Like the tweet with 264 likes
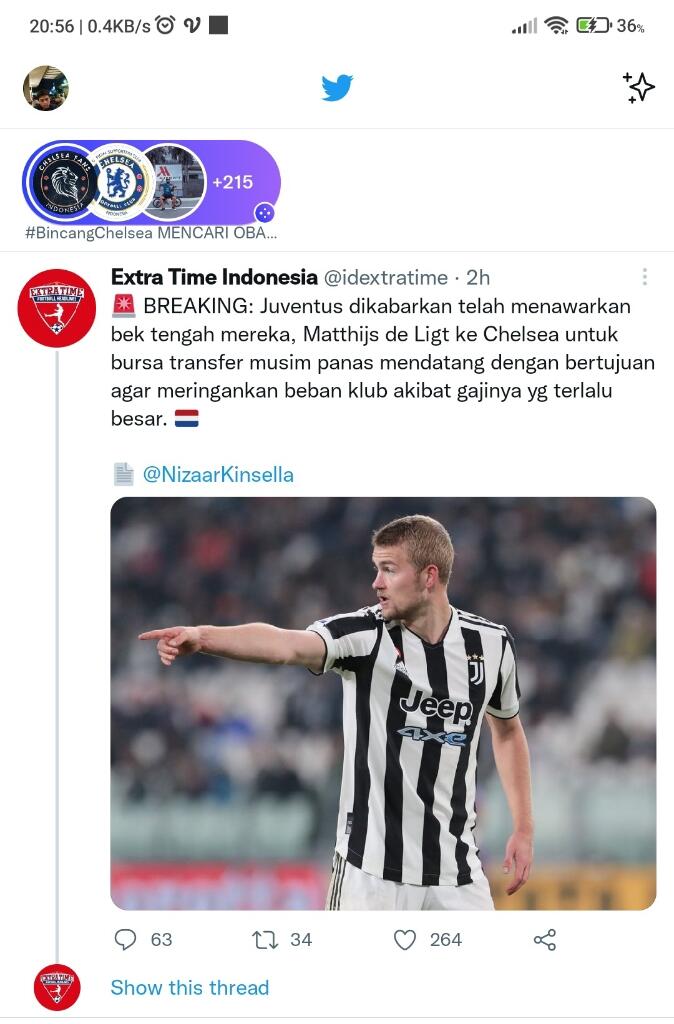This screenshot has width=674, height=1024. click(405, 940)
